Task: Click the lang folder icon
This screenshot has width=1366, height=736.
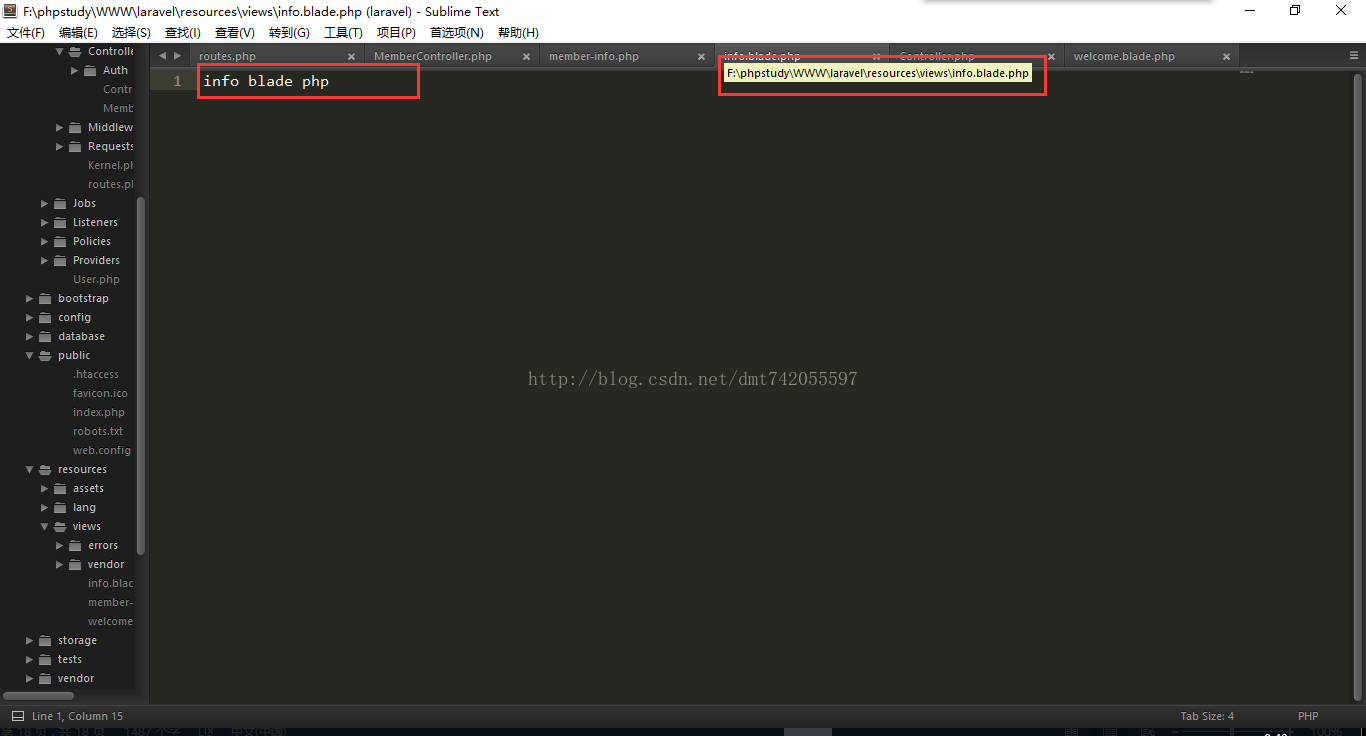Action: point(60,508)
